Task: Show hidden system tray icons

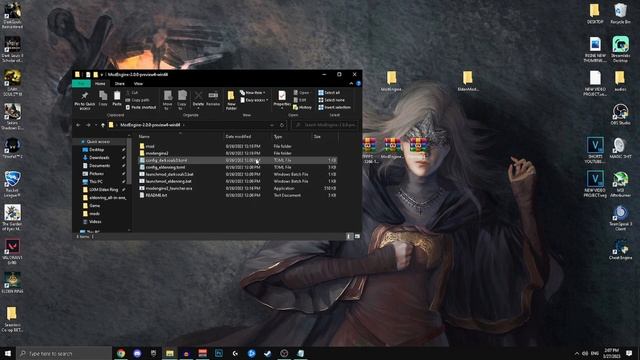Action: (x=576, y=353)
